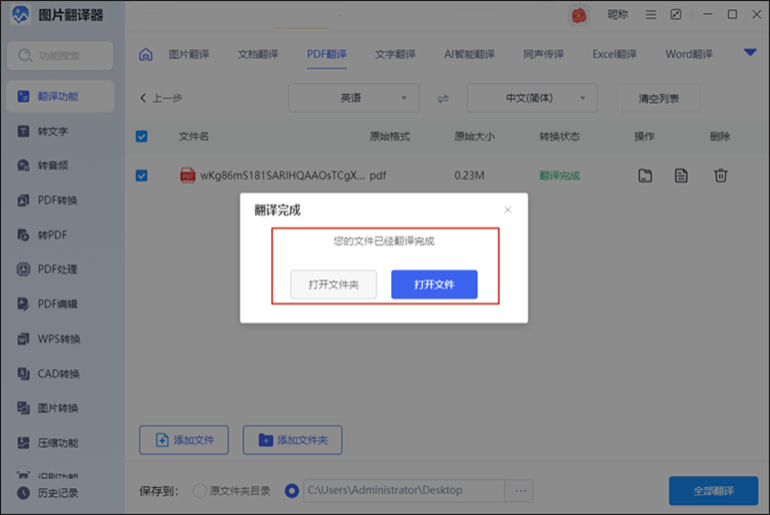
Task: Click the 0.23M size value
Action: 469,175
